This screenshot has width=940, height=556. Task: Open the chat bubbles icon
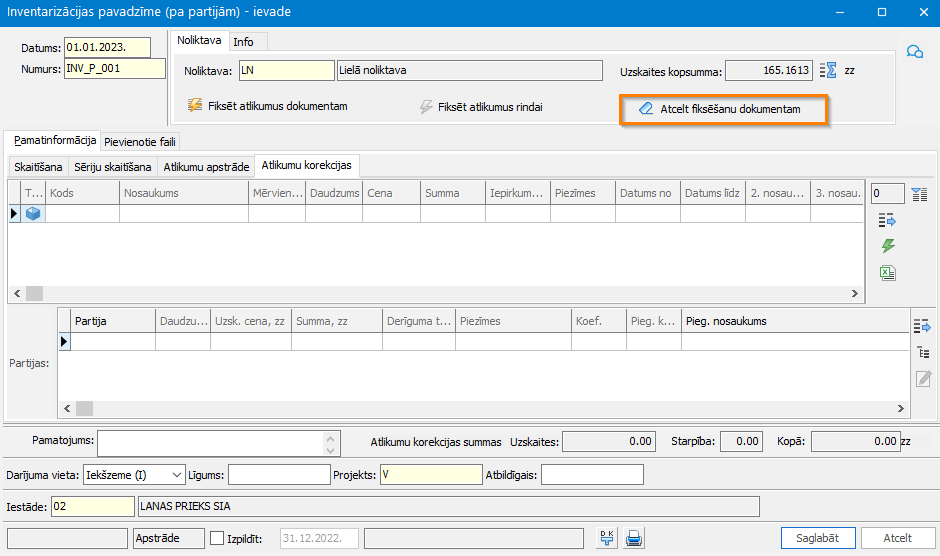pos(914,52)
